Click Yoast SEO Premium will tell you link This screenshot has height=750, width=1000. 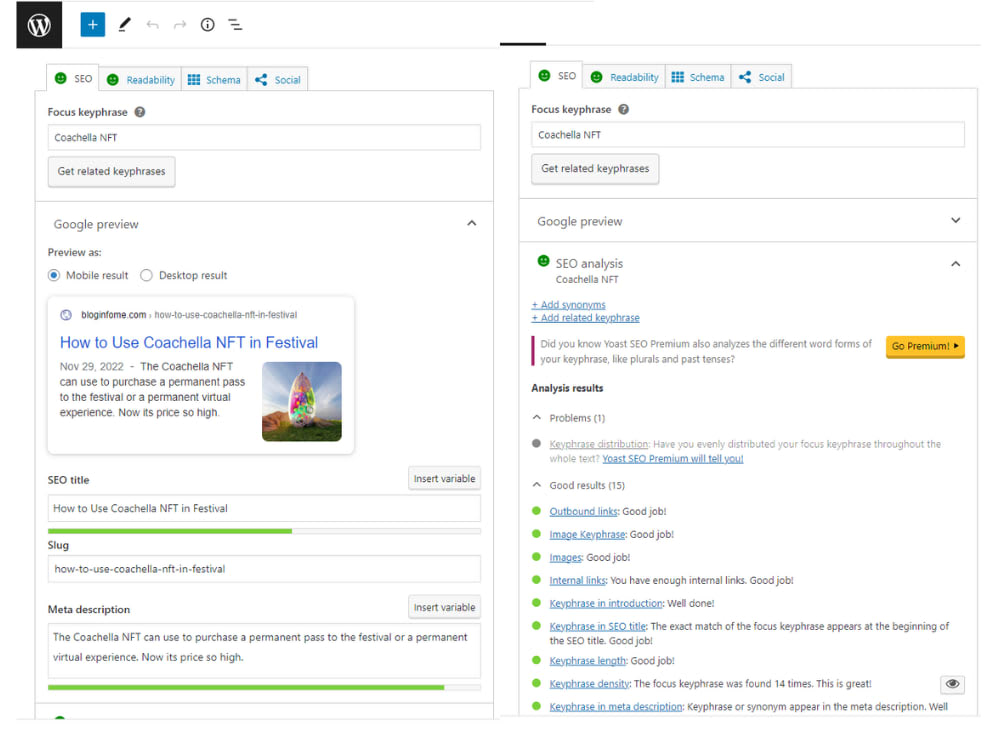673,459
